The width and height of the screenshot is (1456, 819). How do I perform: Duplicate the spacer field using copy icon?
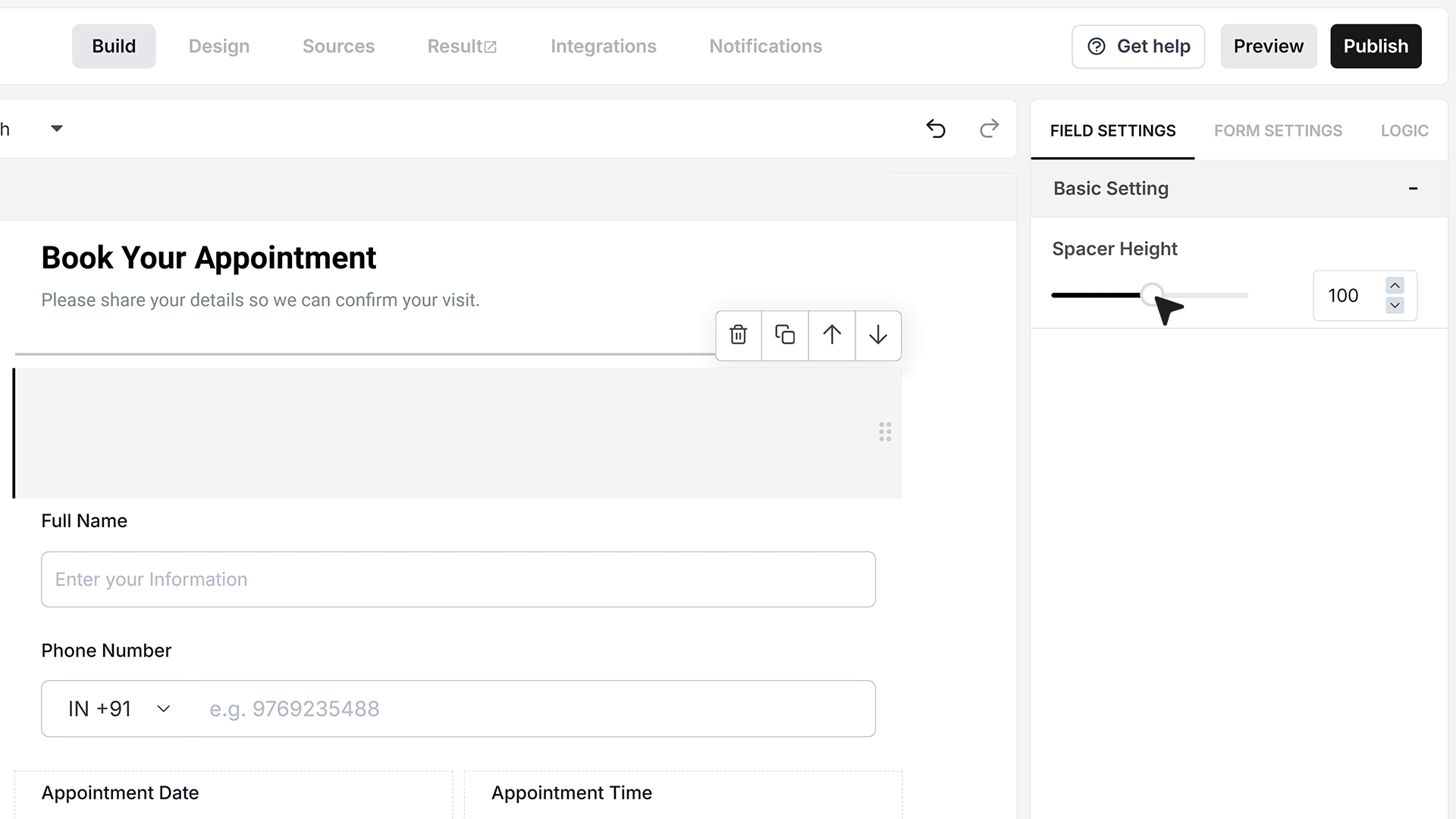(x=785, y=334)
